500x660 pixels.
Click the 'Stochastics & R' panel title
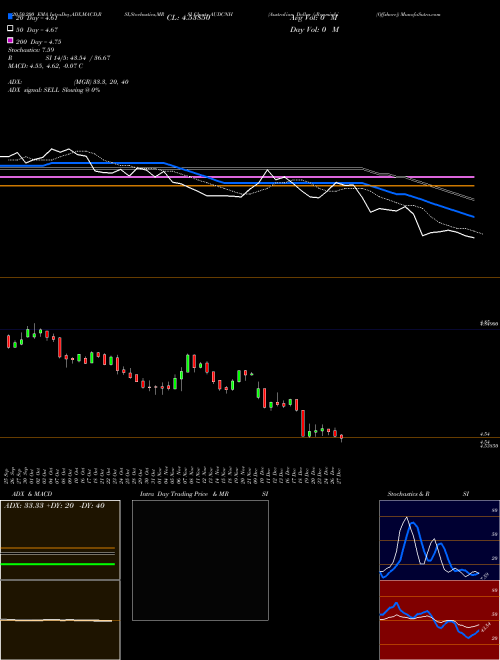coord(408,494)
